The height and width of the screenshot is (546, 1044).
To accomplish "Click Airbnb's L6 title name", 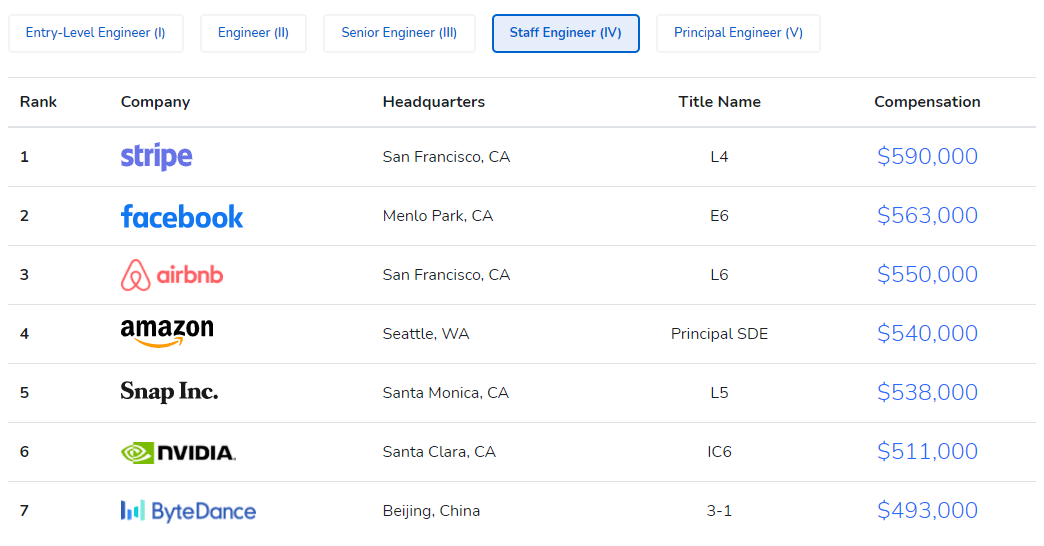I will click(719, 275).
